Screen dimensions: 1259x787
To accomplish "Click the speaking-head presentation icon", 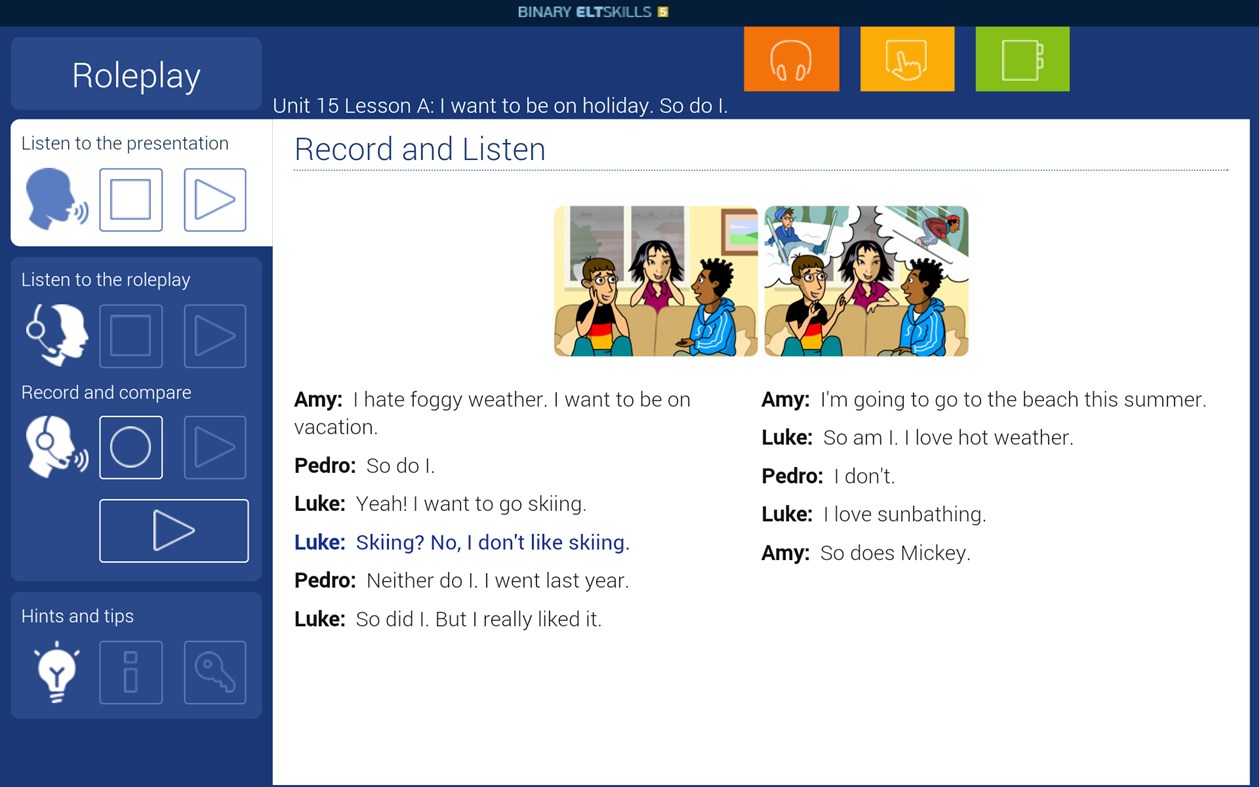I will click(x=55, y=199).
